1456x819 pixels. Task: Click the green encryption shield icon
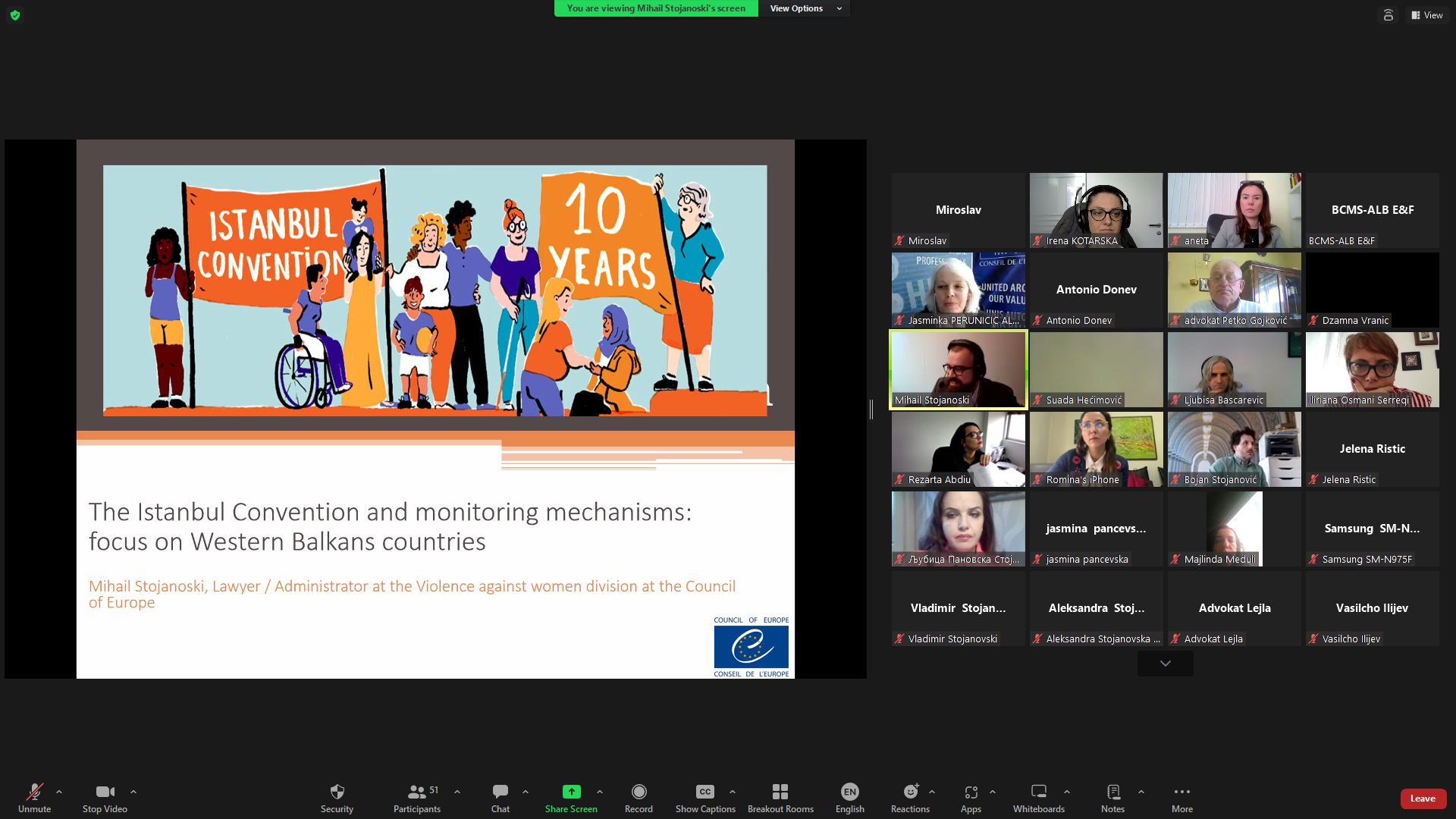(15, 15)
